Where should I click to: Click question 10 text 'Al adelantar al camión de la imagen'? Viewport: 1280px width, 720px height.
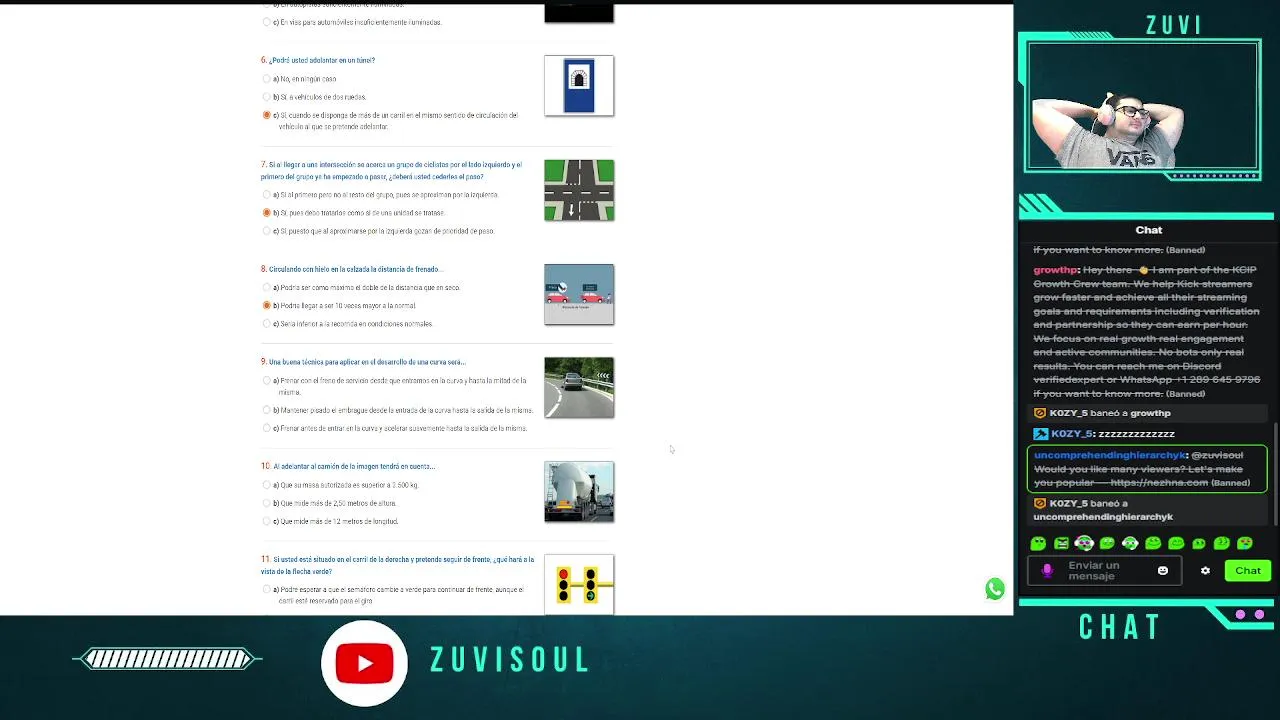point(353,466)
